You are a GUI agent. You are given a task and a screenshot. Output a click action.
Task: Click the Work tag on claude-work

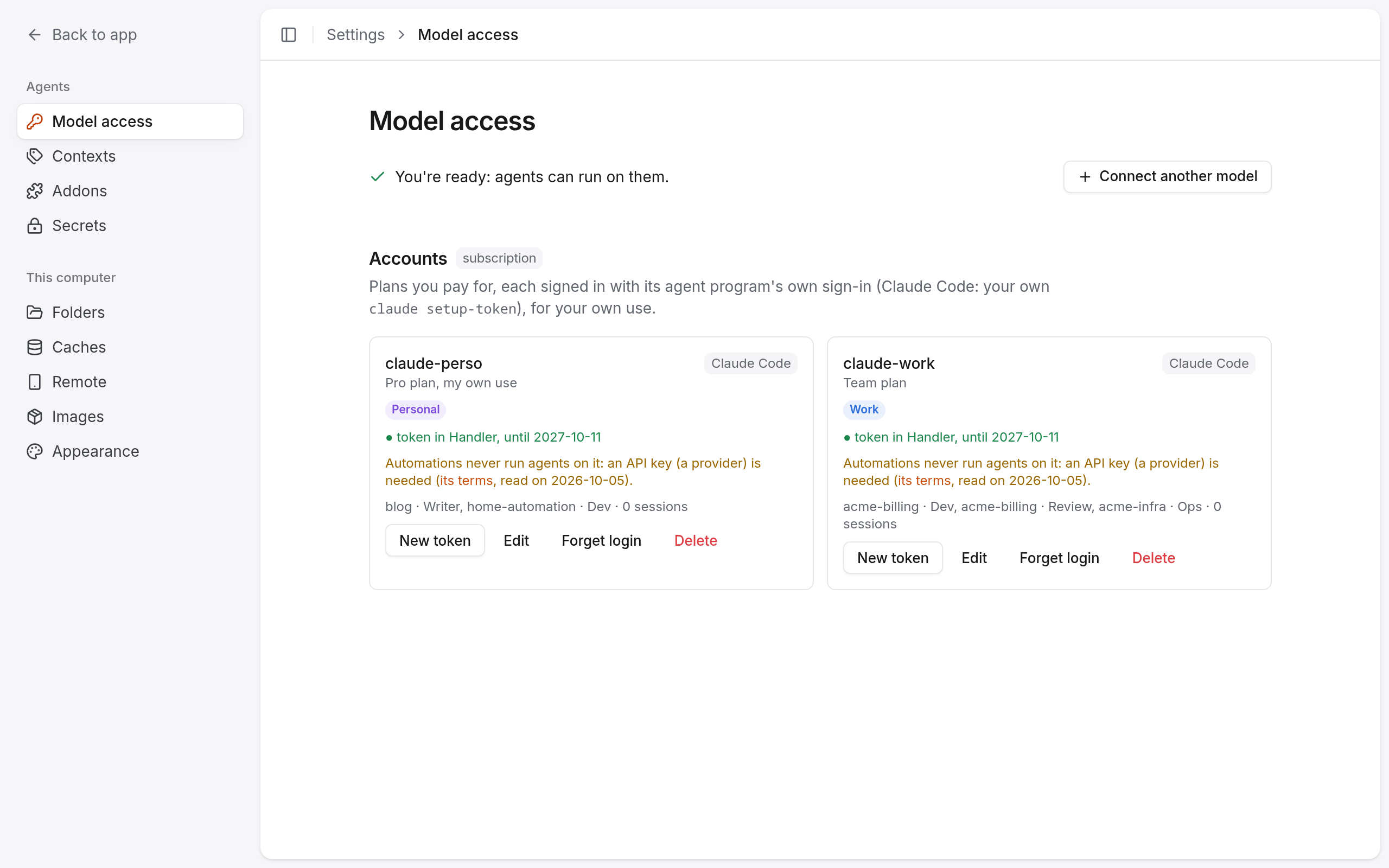(864, 409)
